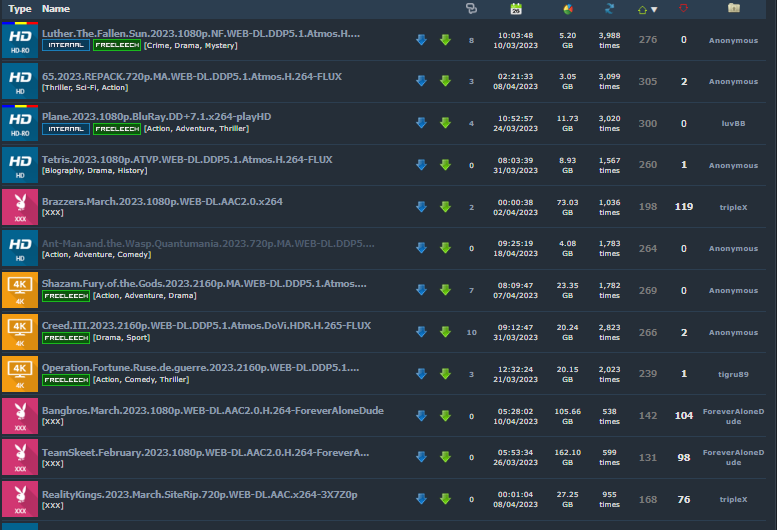Click comment count 8 on Luther row

click(471, 41)
